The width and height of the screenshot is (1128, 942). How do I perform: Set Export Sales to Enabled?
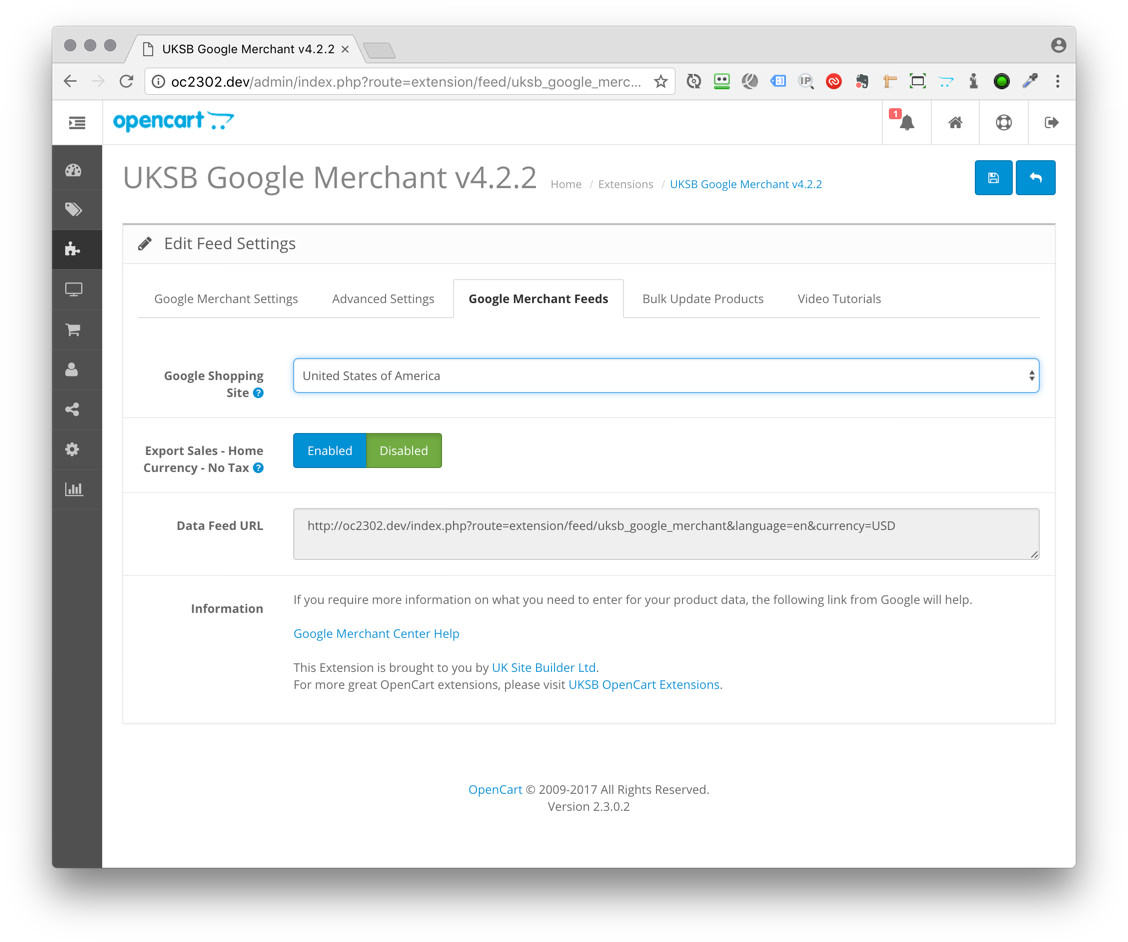pyautogui.click(x=329, y=450)
